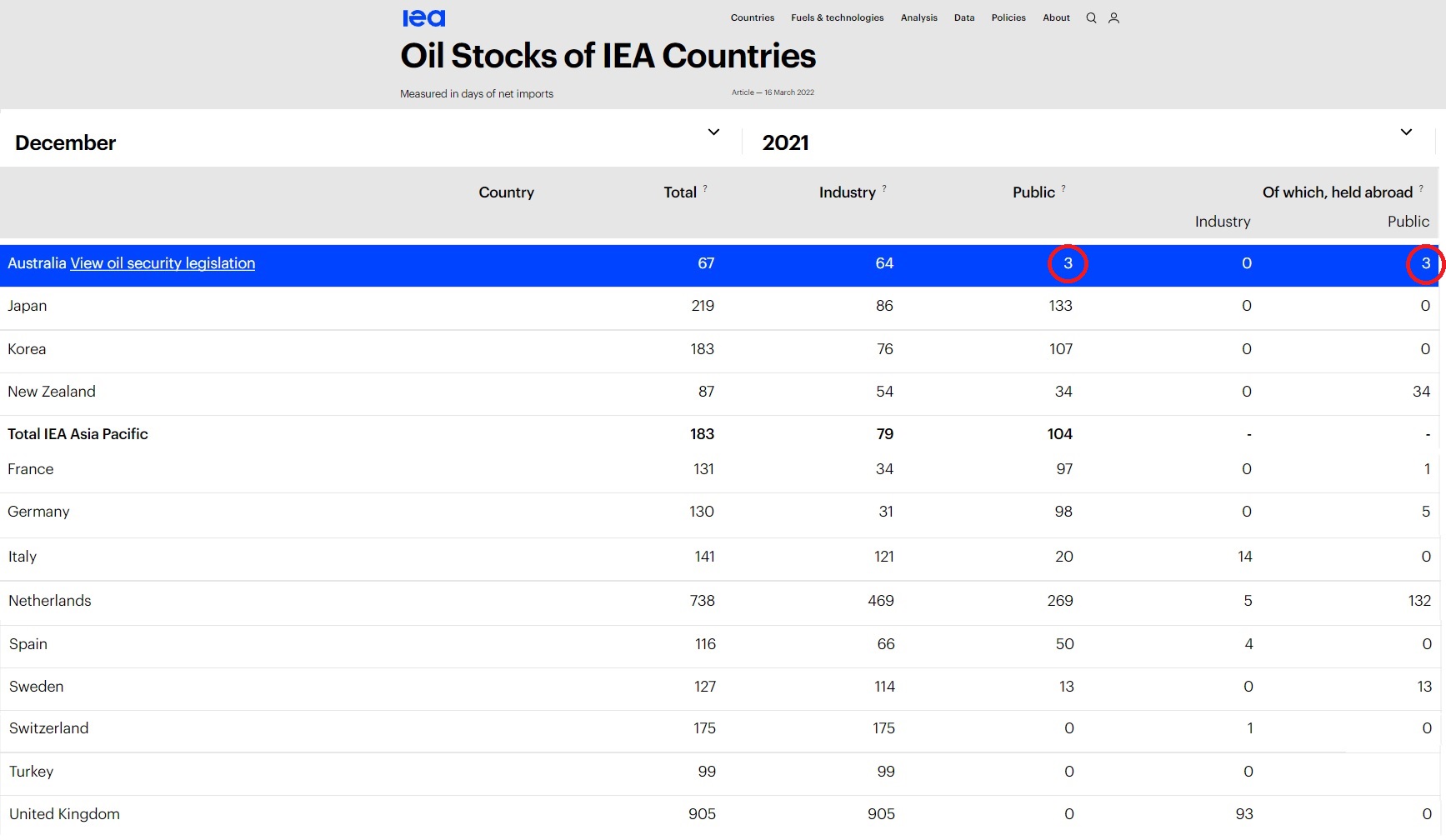Select the Switzerland row label
1446x840 pixels.
(49, 728)
